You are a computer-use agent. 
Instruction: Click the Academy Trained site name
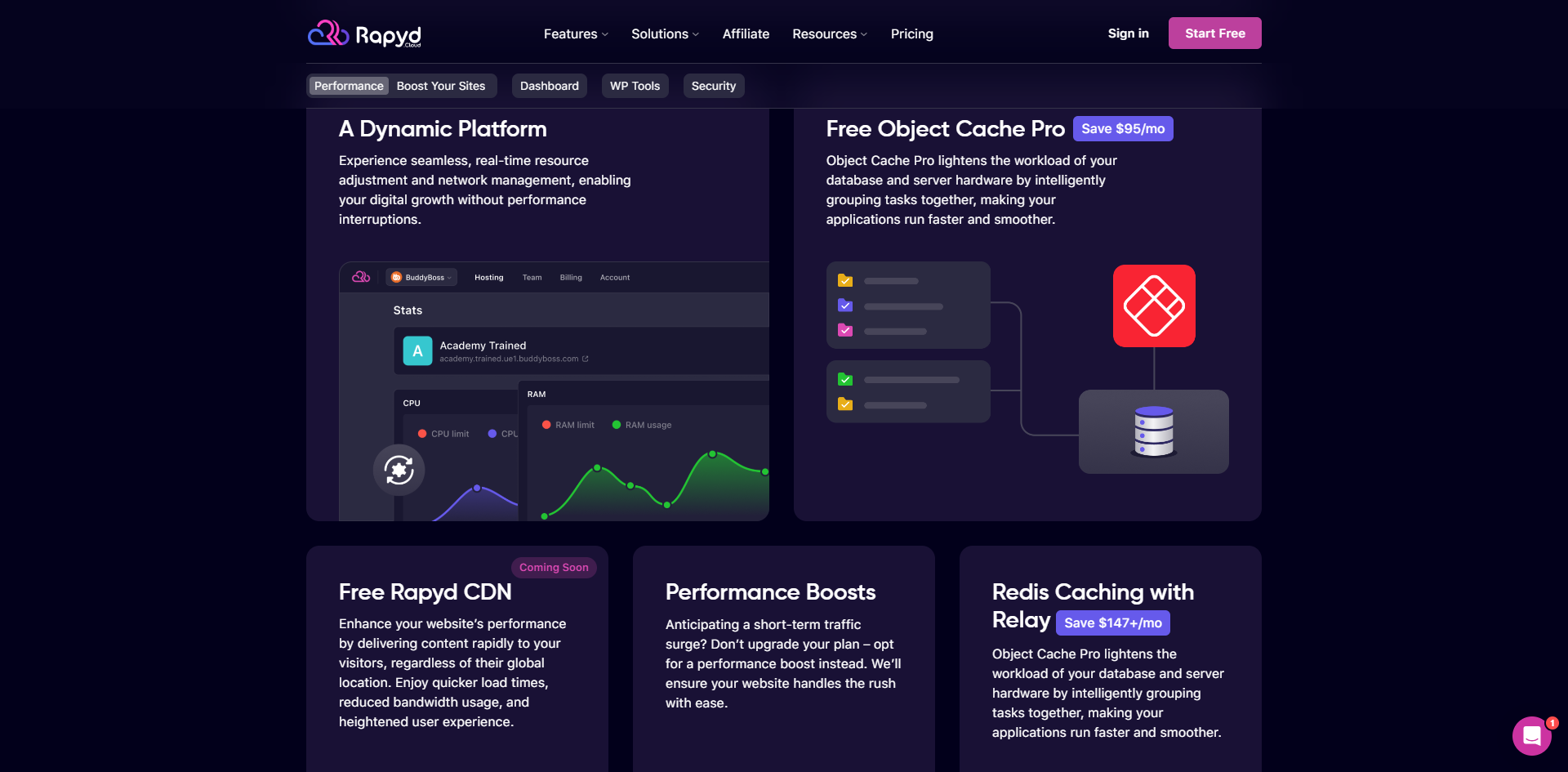point(483,346)
